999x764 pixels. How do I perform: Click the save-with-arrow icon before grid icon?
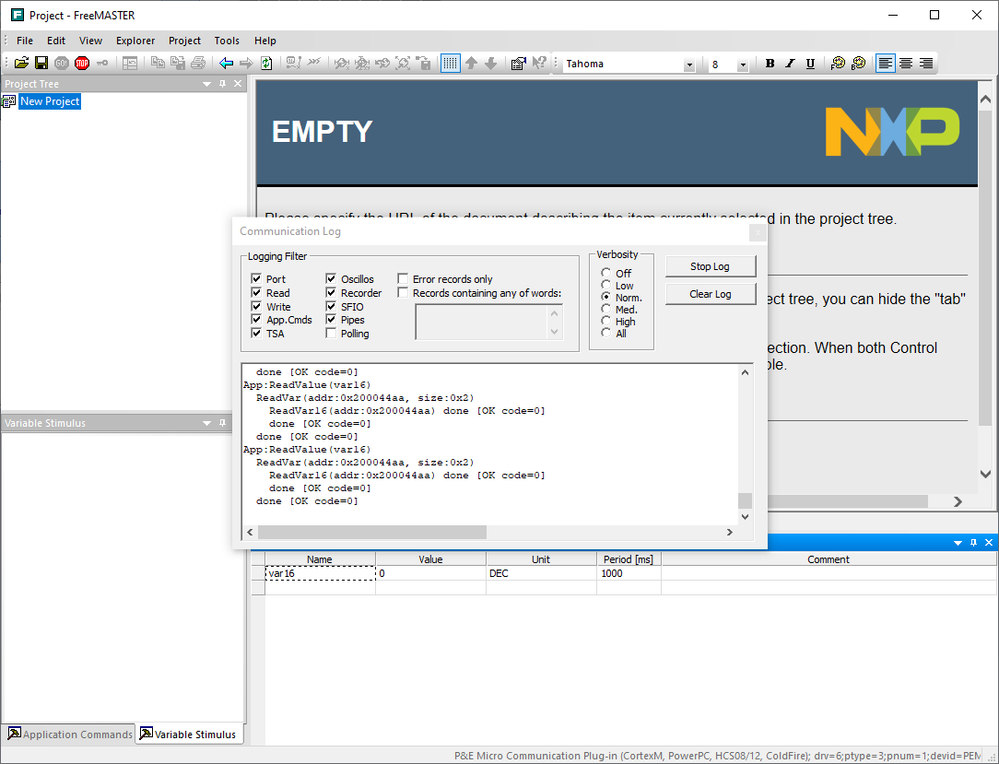422,63
